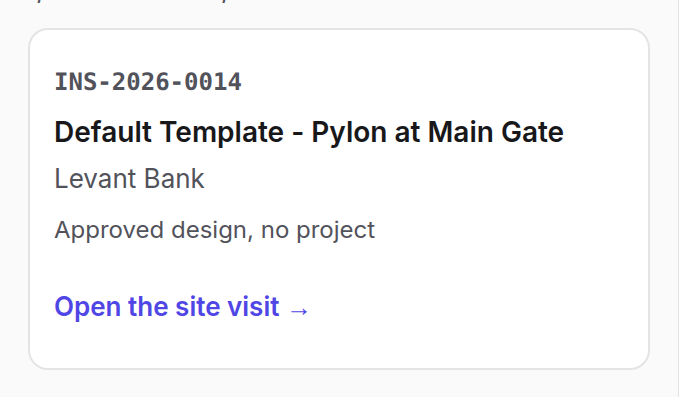
Task: Click the words Approved design in the status line
Action: (154, 231)
